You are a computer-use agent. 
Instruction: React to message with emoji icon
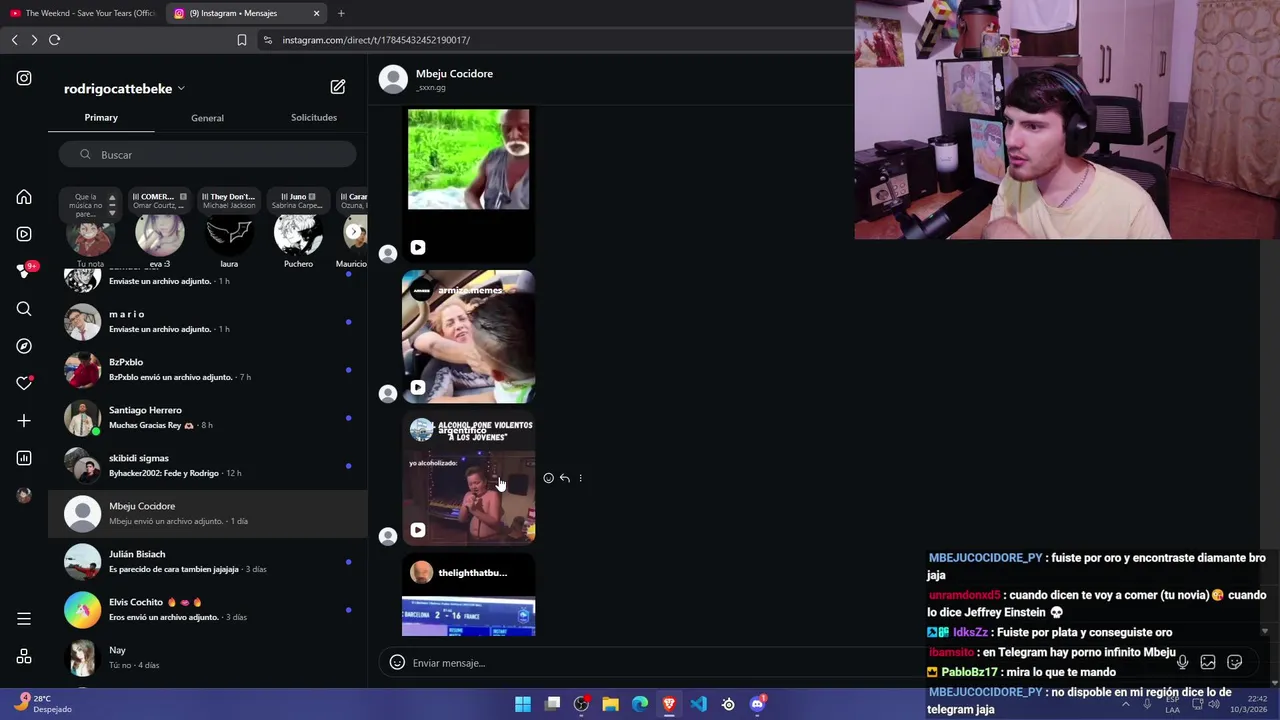[548, 478]
